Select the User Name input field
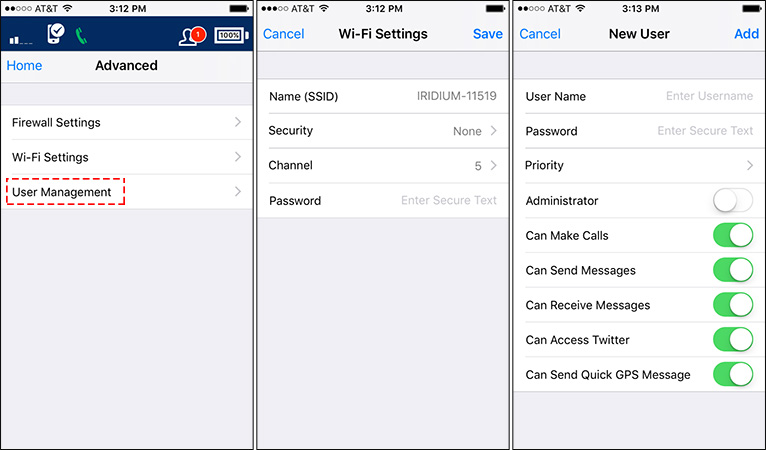The height and width of the screenshot is (450, 766). (639, 96)
